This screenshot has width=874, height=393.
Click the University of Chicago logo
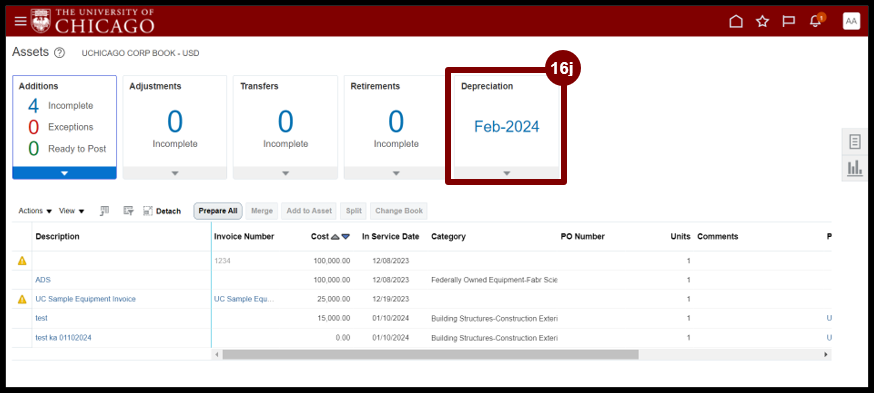point(93,21)
